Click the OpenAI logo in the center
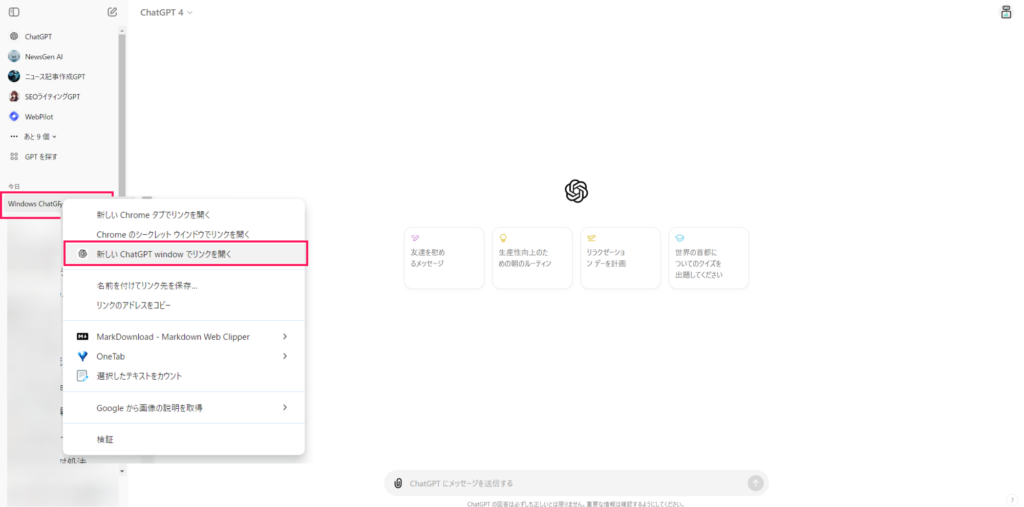Screen dimensions: 1024x507 point(576,191)
